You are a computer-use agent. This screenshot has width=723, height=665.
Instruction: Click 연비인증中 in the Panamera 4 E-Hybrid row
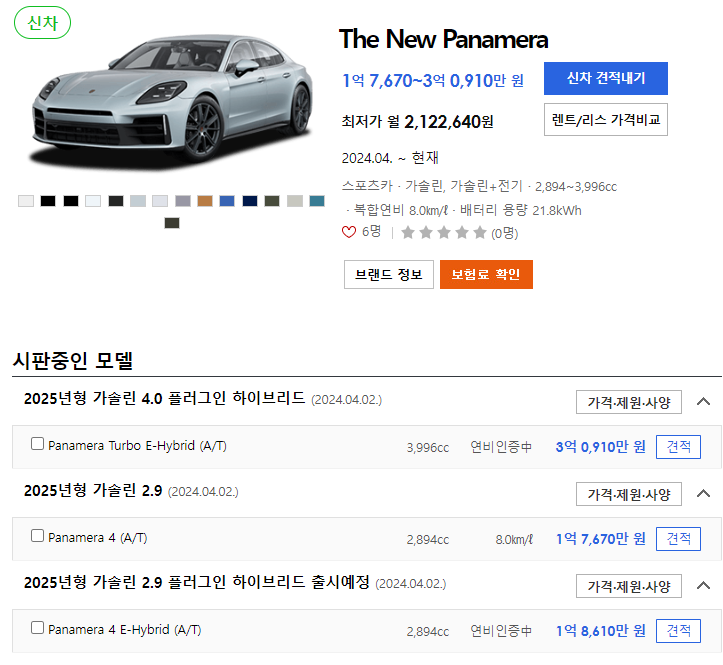501,631
